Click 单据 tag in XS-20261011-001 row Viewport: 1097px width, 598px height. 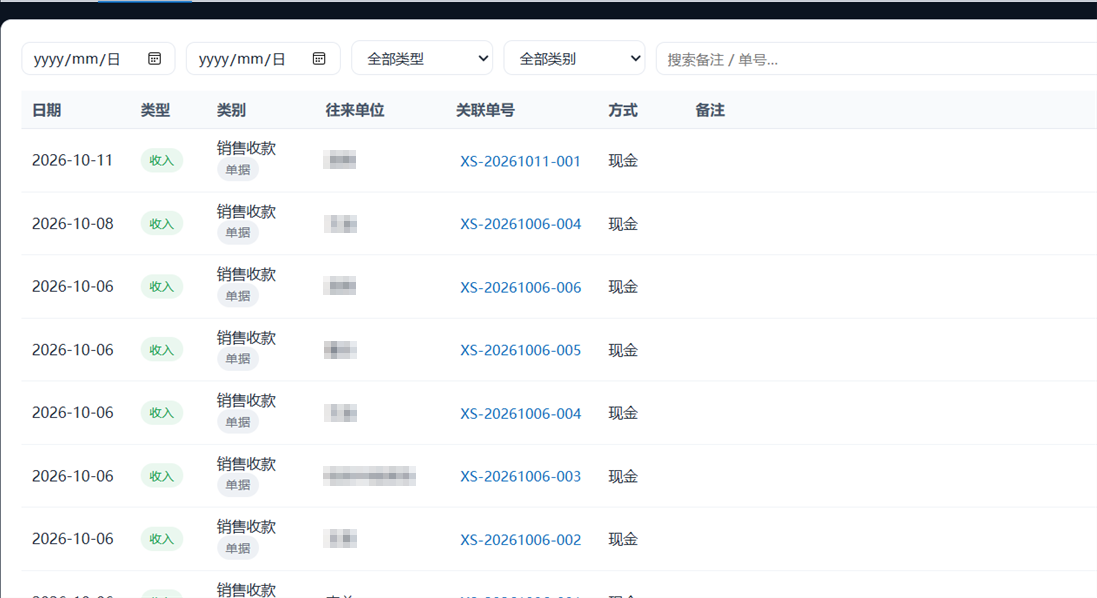pos(238,169)
